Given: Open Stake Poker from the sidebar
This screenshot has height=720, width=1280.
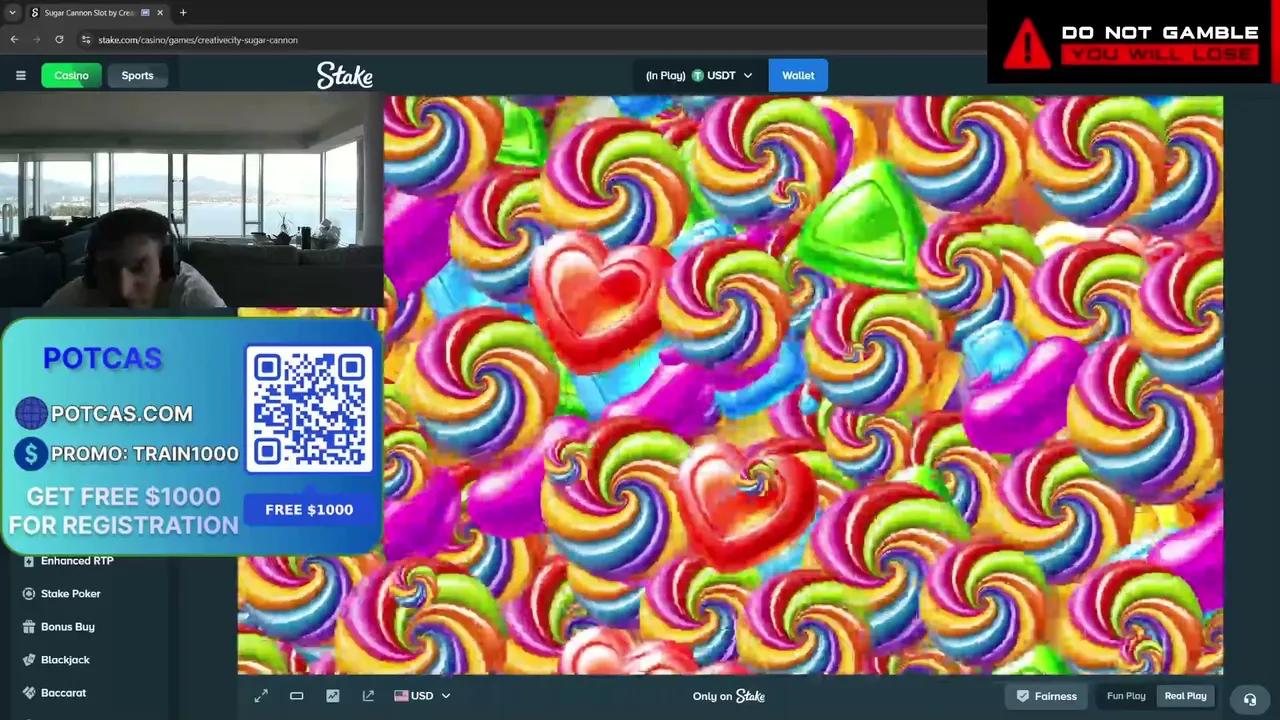Looking at the screenshot, I should point(70,594).
